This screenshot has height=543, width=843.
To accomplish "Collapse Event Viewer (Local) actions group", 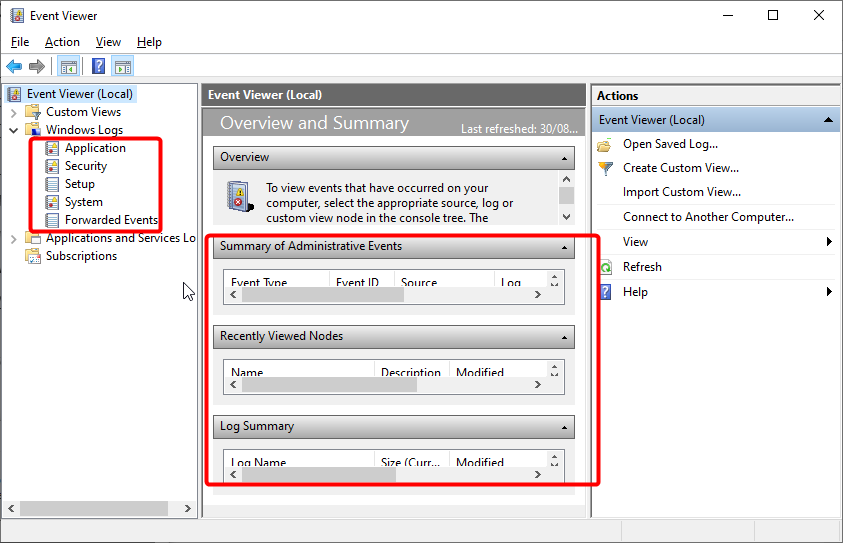I will pos(828,120).
